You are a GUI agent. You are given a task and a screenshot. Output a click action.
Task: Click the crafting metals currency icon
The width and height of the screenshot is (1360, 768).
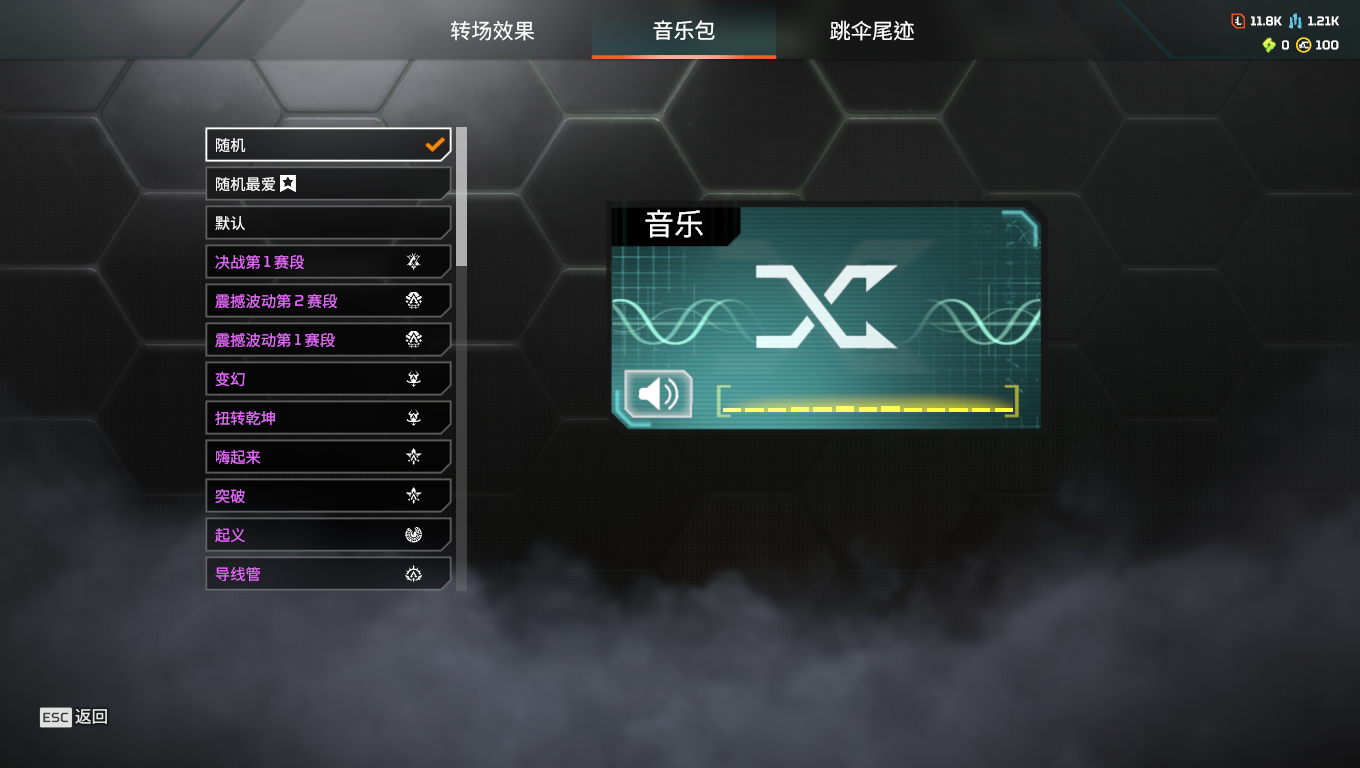[x=1295, y=21]
